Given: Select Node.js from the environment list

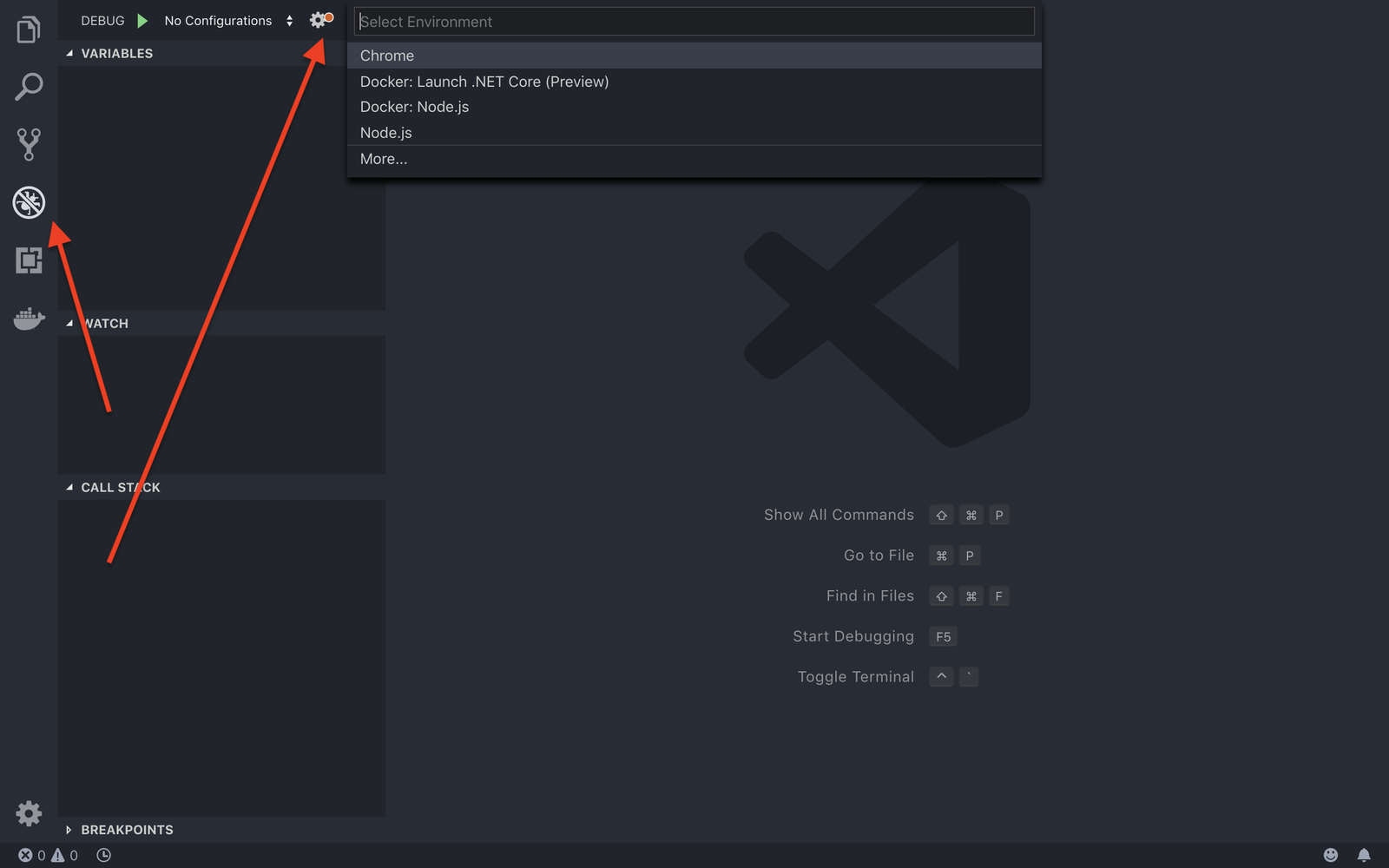Looking at the screenshot, I should pyautogui.click(x=385, y=132).
